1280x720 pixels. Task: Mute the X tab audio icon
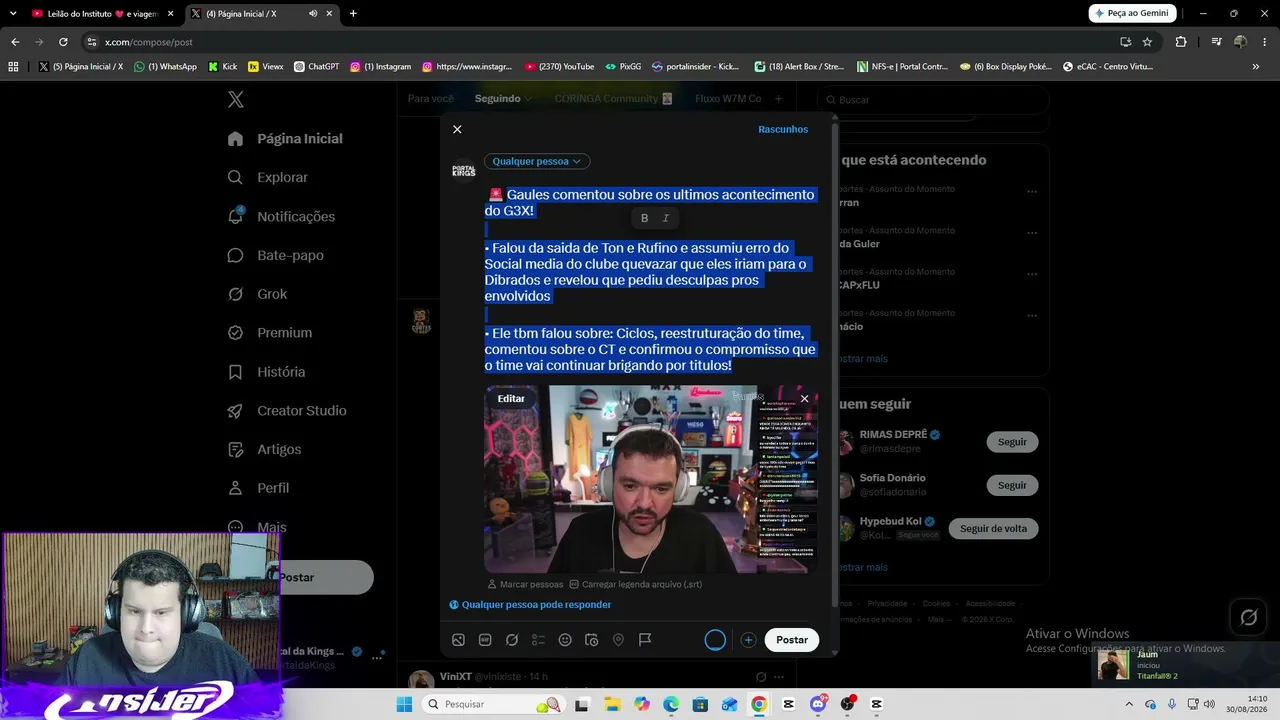313,14
